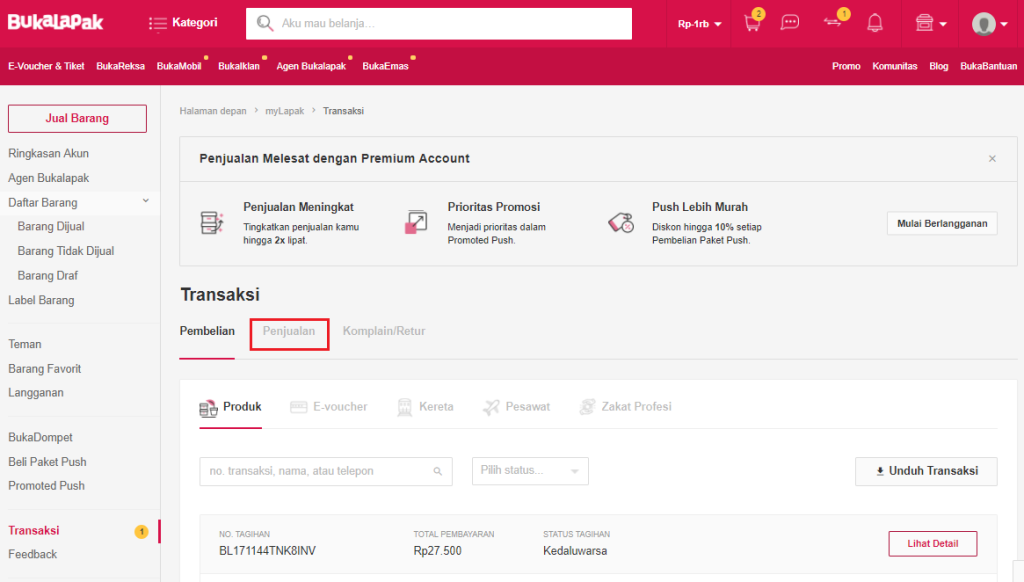This screenshot has width=1024, height=582.
Task: Open the Promo link
Action: click(x=846, y=66)
